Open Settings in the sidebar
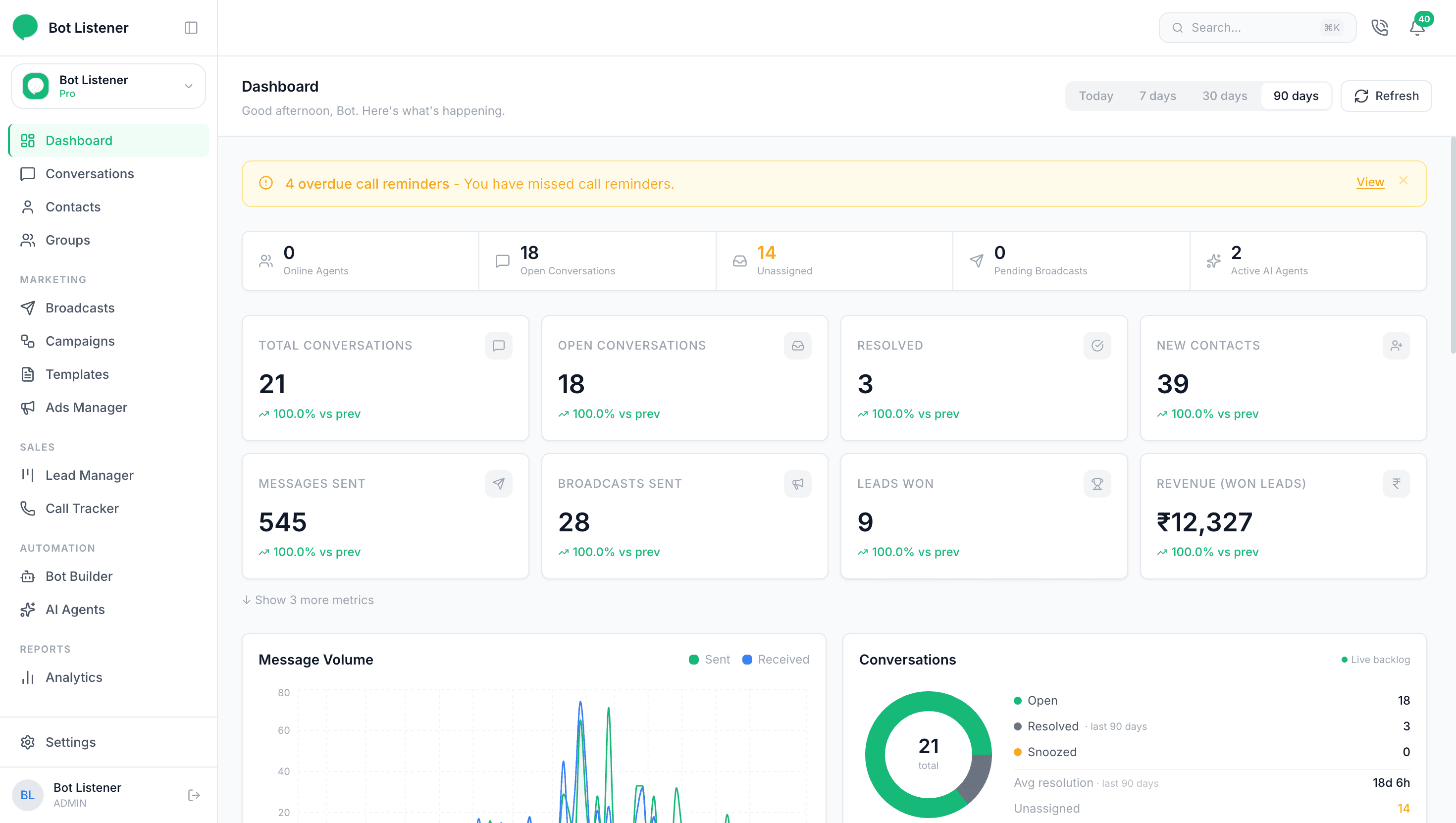This screenshot has height=823, width=1456. coord(108,742)
